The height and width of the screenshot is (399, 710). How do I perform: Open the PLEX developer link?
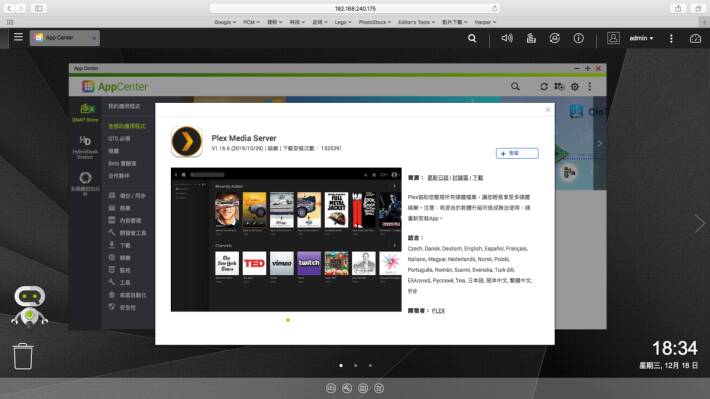click(x=438, y=311)
